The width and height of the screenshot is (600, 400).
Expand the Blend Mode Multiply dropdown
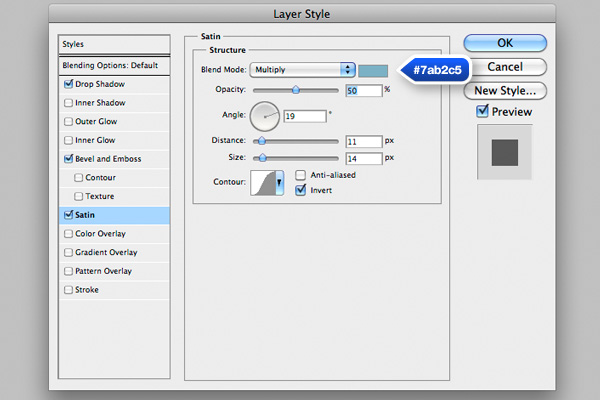pos(302,70)
